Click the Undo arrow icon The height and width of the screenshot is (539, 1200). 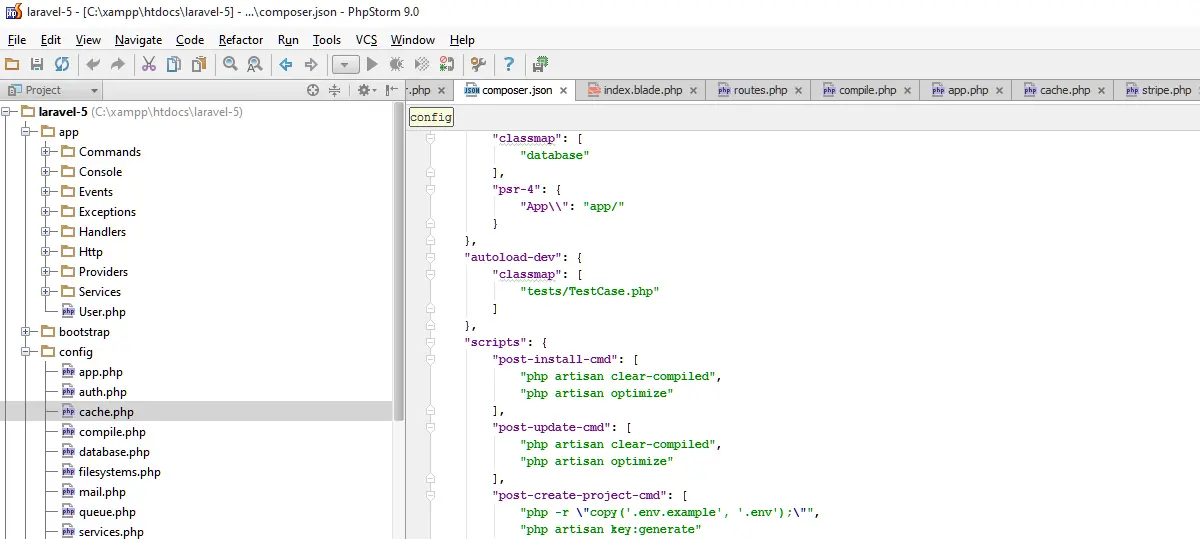(x=93, y=64)
